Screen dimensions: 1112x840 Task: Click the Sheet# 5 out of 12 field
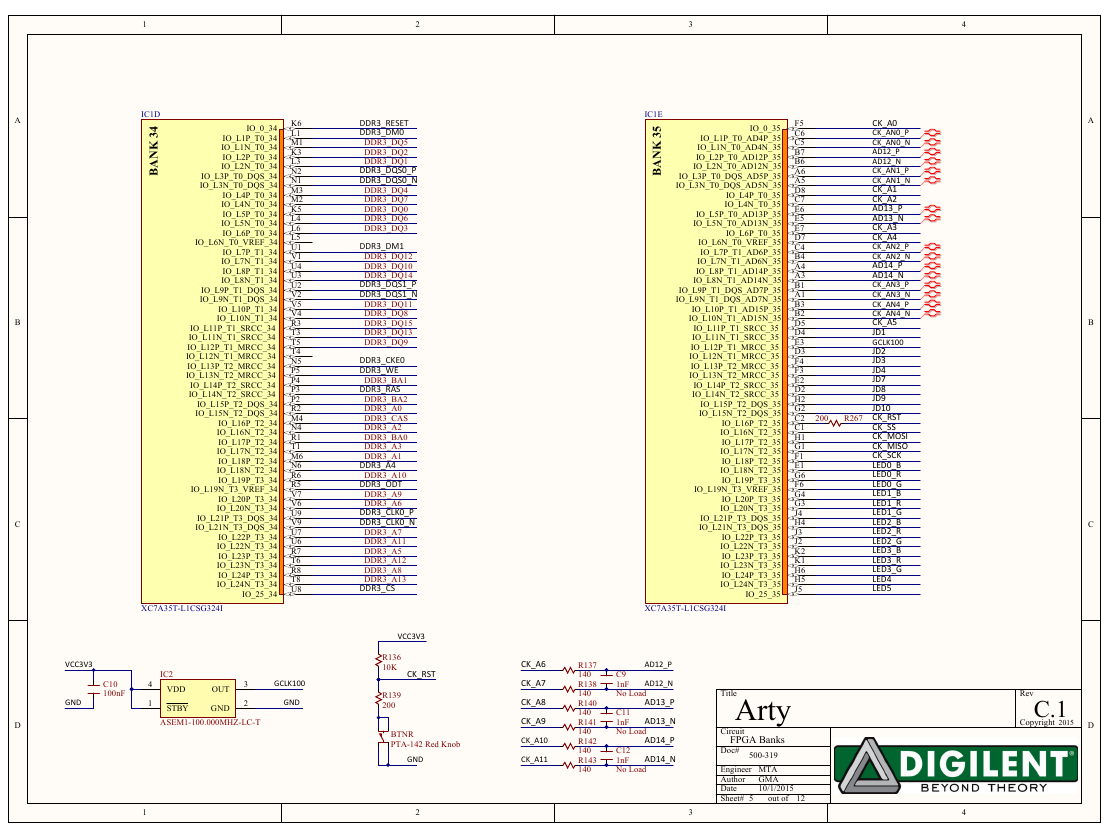(762, 799)
